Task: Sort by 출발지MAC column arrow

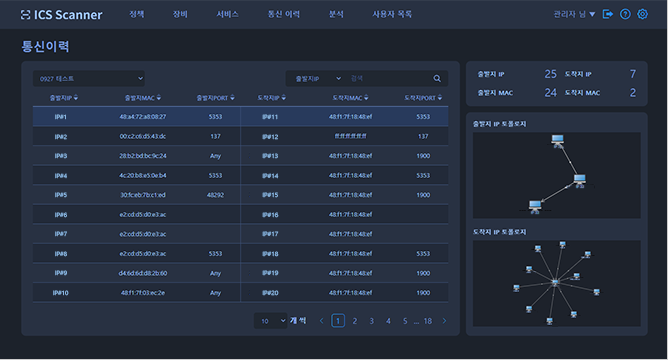Action: [158, 98]
